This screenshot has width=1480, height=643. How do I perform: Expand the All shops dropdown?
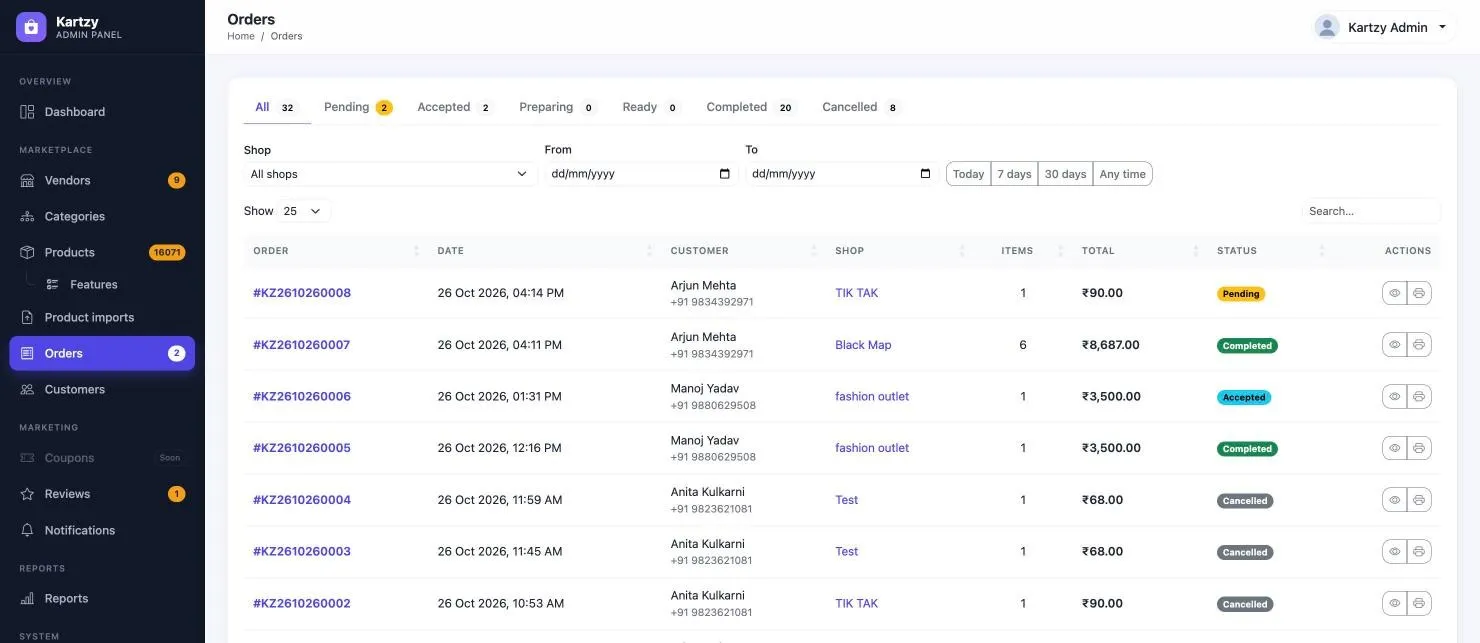[x=390, y=174]
